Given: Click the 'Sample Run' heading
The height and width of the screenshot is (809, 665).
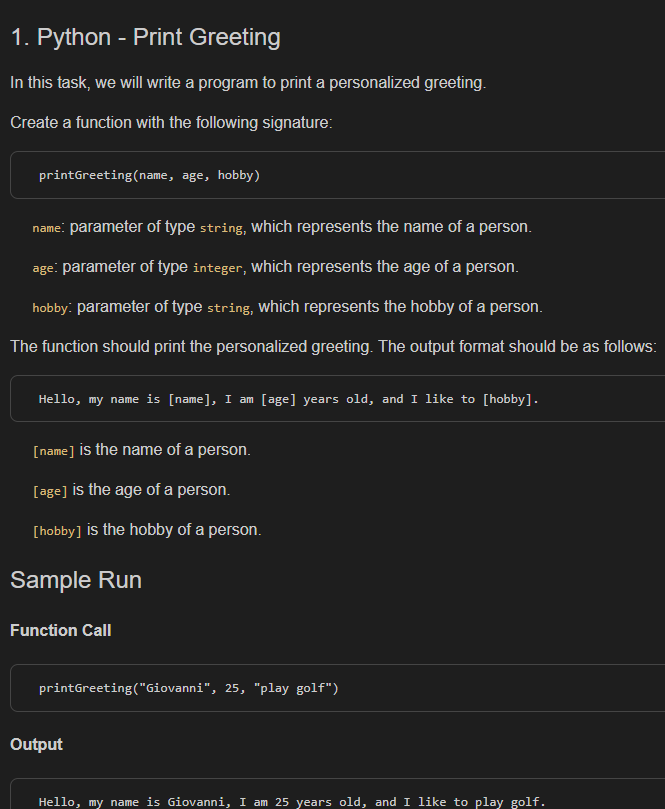Looking at the screenshot, I should [x=76, y=580].
